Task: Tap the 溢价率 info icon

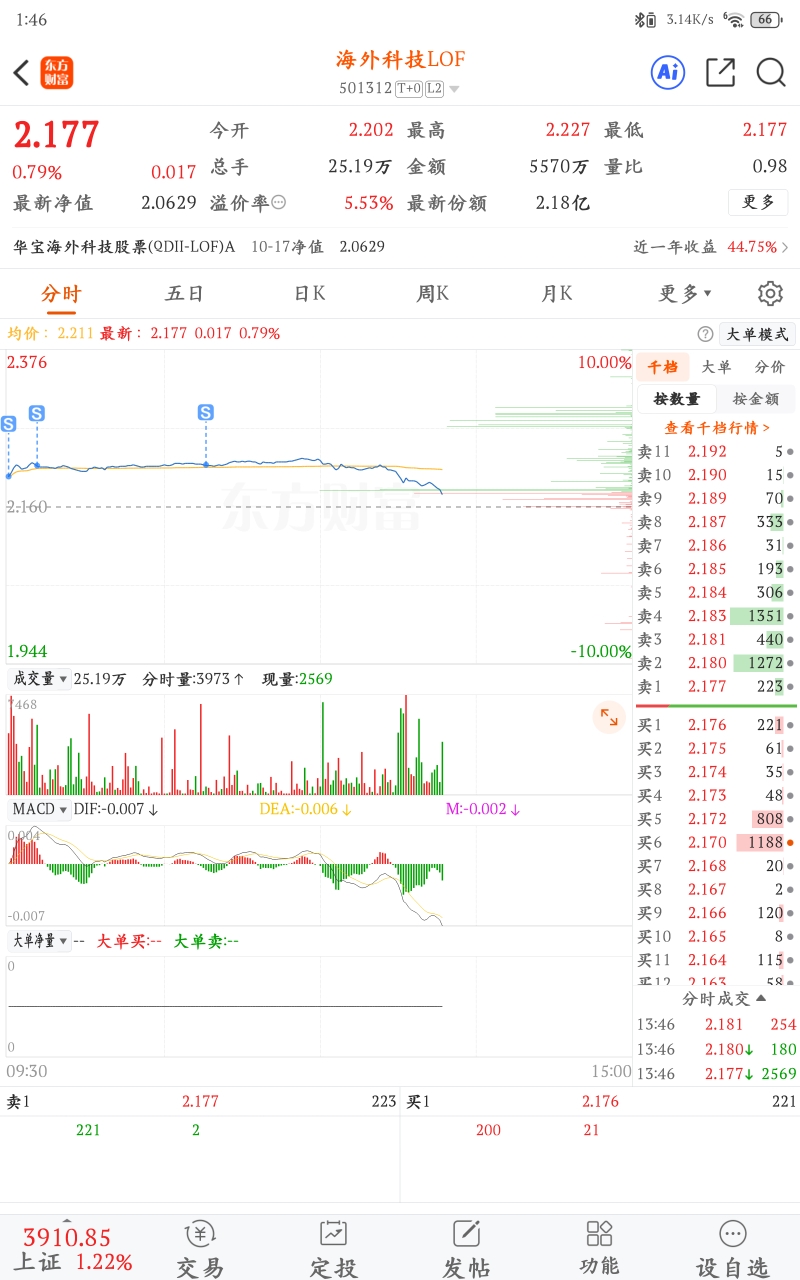Action: (x=278, y=202)
